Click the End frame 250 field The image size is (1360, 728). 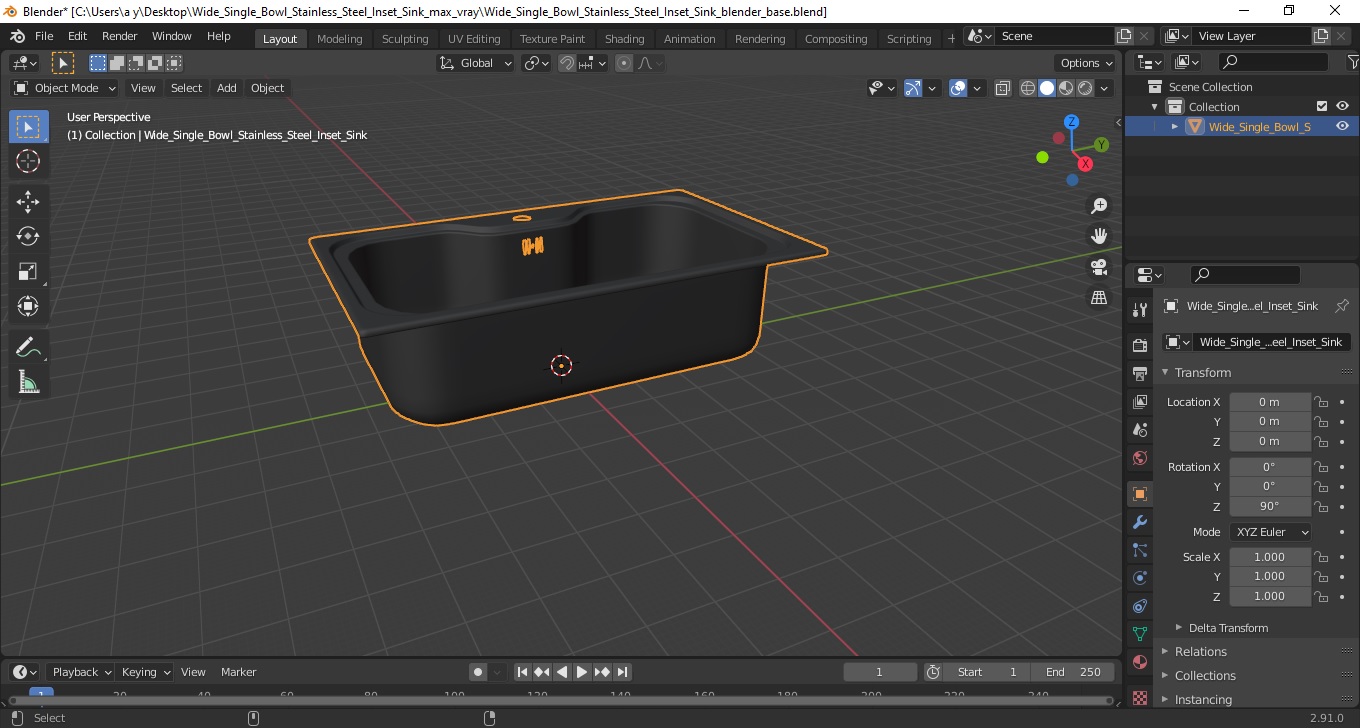pyautogui.click(x=1074, y=672)
